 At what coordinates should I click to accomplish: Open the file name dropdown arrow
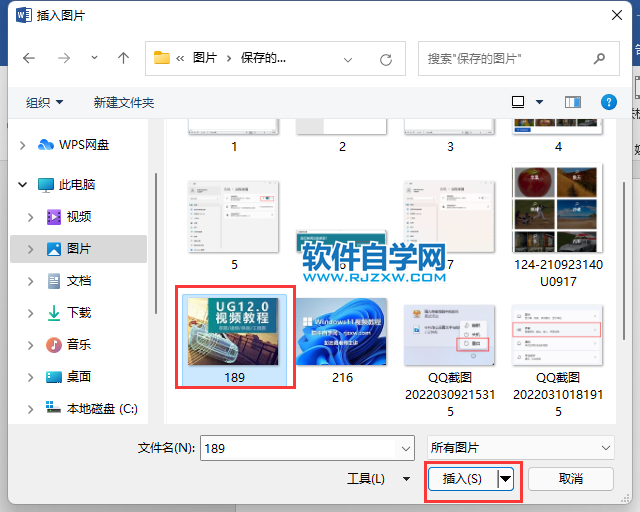pyautogui.click(x=406, y=448)
